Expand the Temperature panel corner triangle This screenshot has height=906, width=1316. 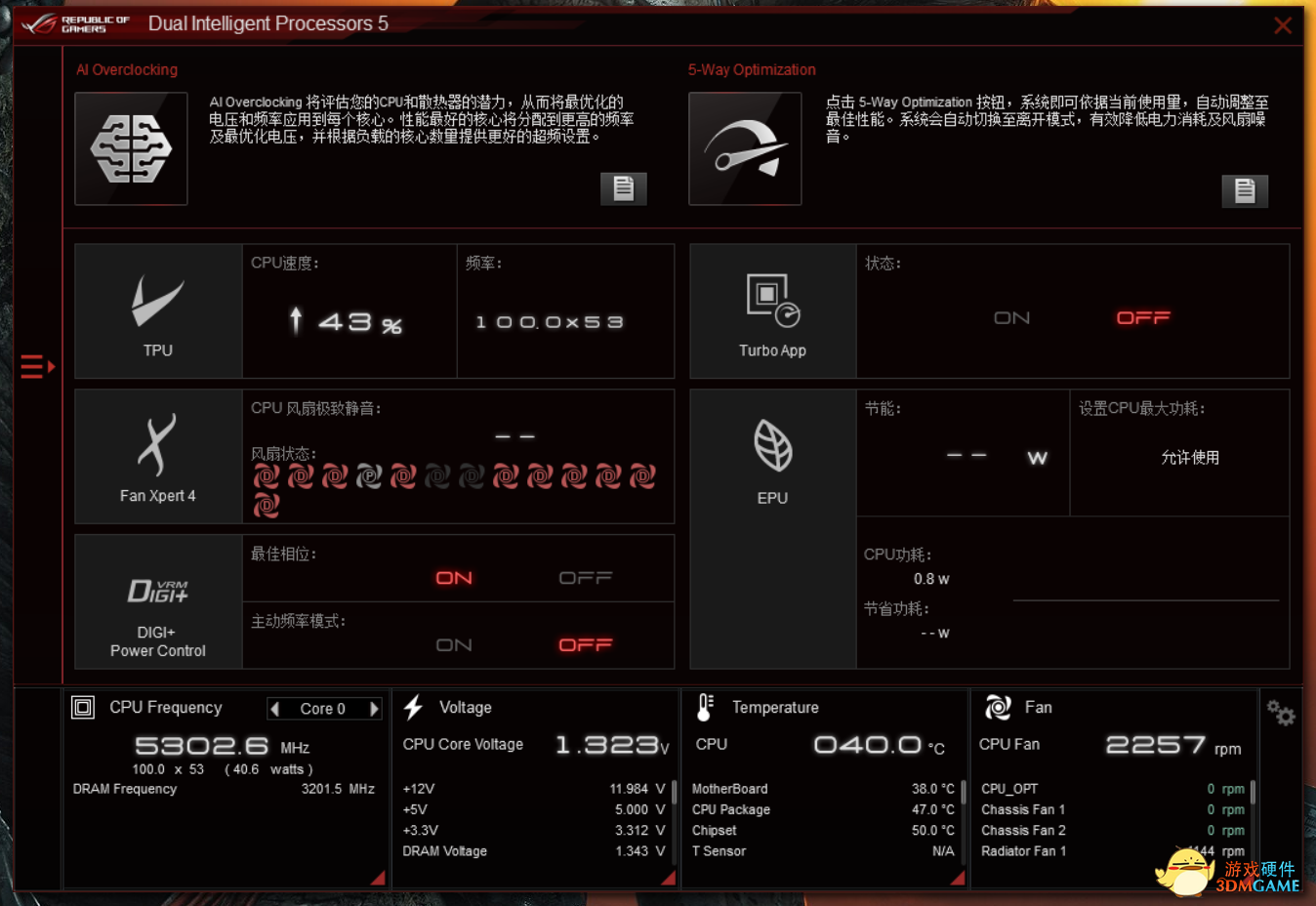pos(958,878)
